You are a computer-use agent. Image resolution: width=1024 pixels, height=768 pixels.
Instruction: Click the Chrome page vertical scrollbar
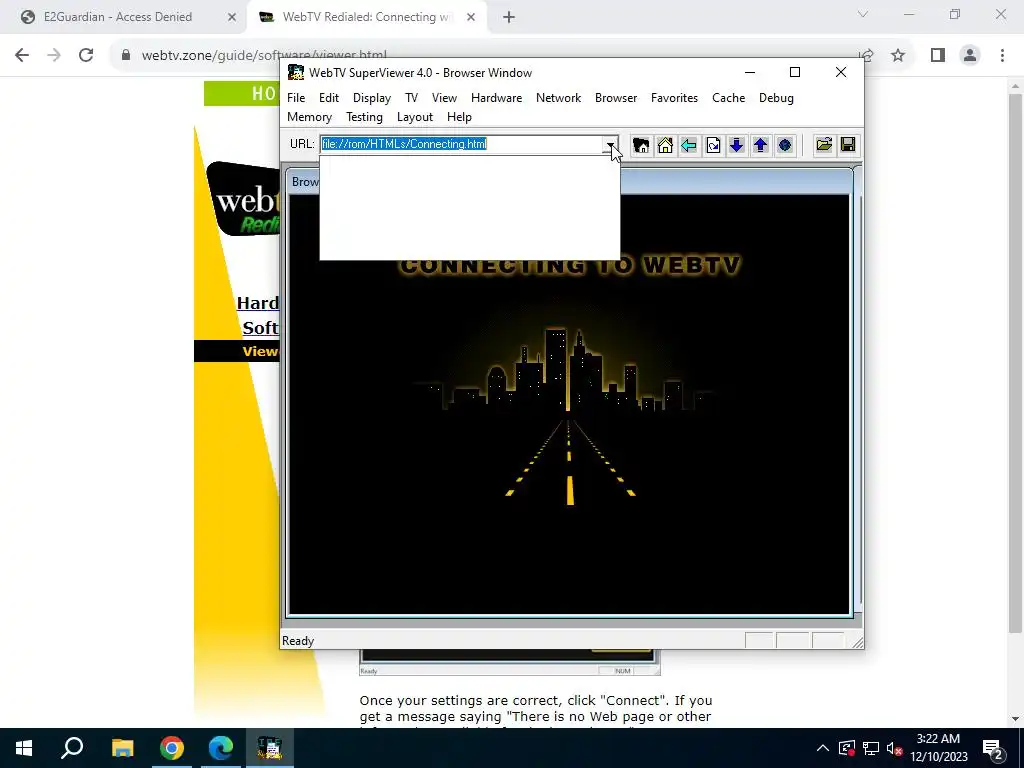(1015, 362)
